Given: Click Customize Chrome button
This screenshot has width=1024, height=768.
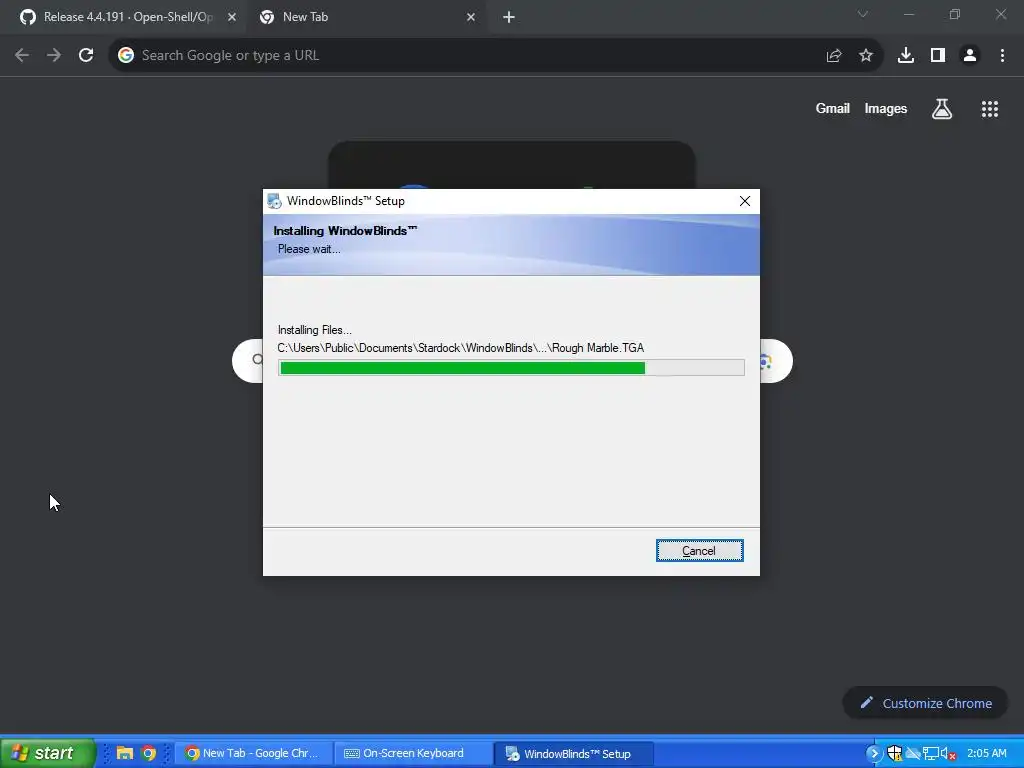Looking at the screenshot, I should coord(925,703).
